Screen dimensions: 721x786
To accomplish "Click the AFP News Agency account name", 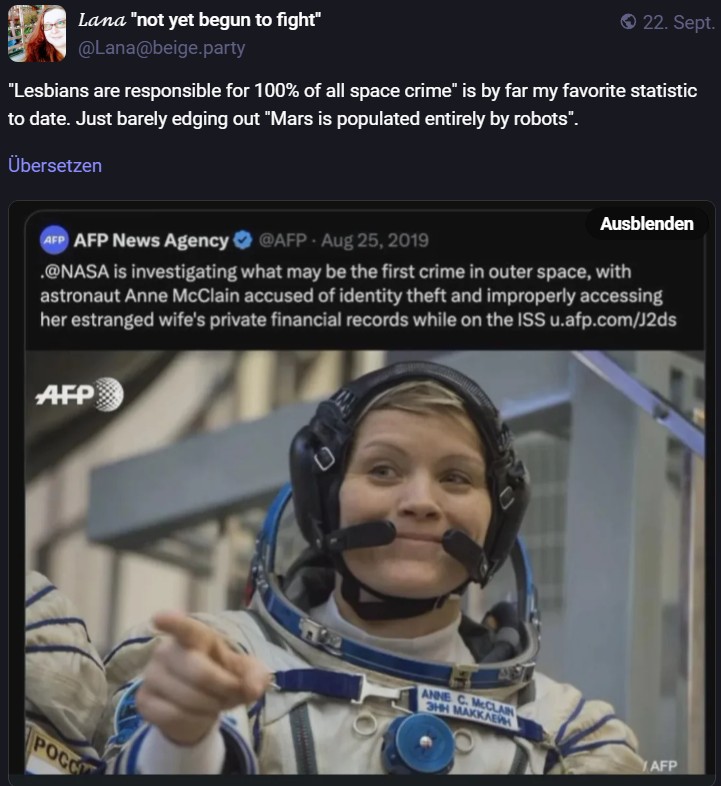I will coord(151,241).
